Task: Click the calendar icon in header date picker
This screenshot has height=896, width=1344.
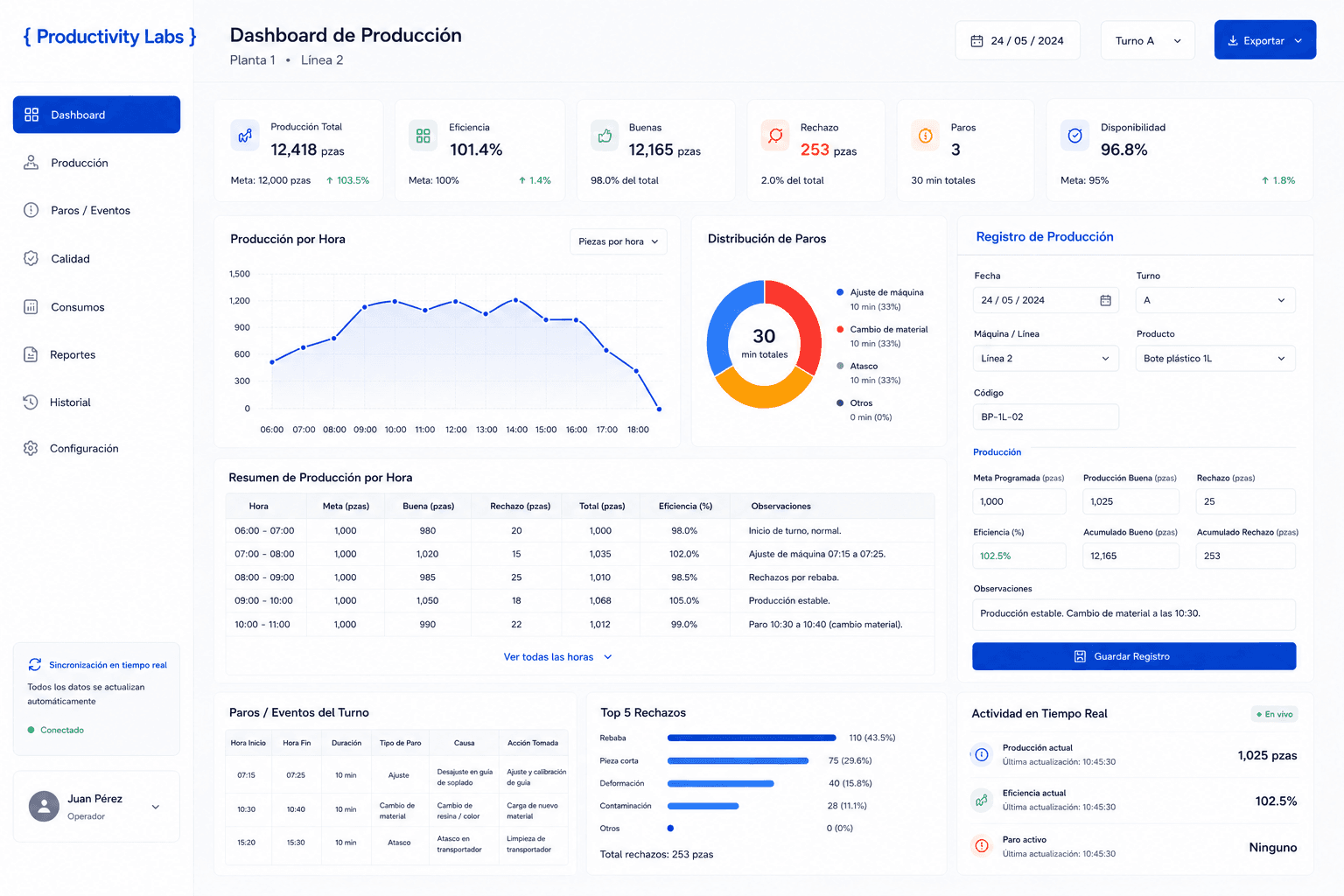Action: point(977,41)
